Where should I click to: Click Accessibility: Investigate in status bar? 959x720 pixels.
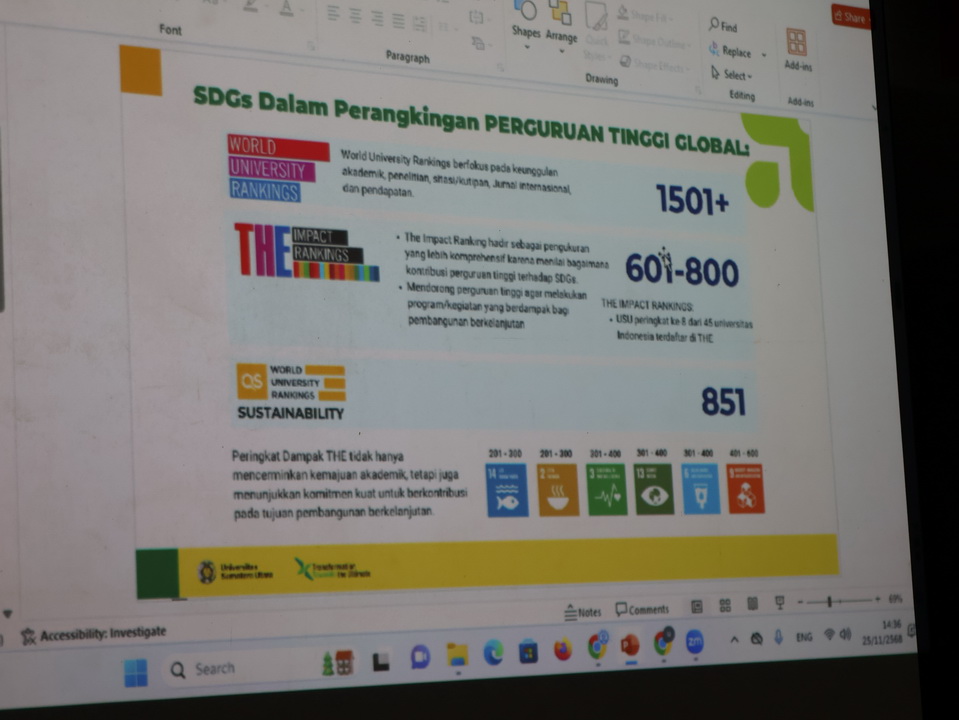pos(95,632)
